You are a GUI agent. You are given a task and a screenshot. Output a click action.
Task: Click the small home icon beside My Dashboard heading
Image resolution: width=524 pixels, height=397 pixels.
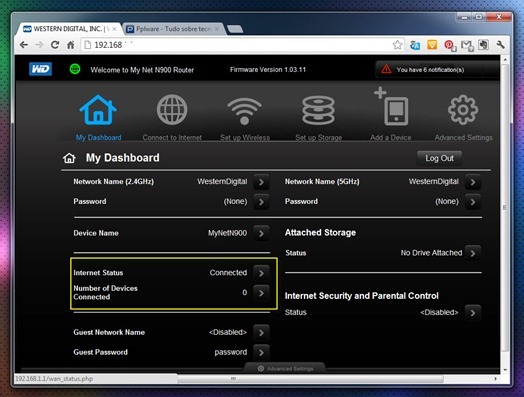point(69,158)
